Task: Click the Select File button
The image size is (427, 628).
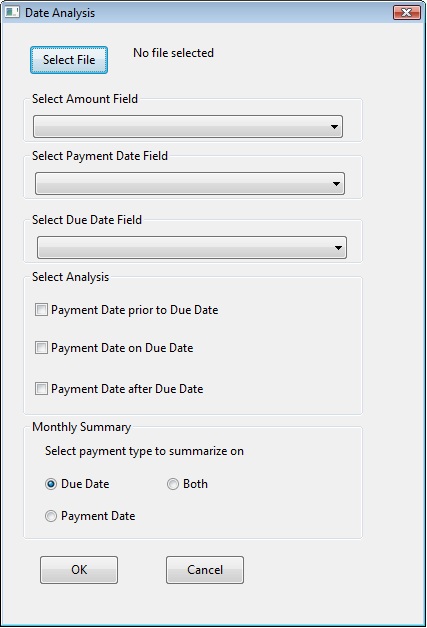Action: coord(69,60)
